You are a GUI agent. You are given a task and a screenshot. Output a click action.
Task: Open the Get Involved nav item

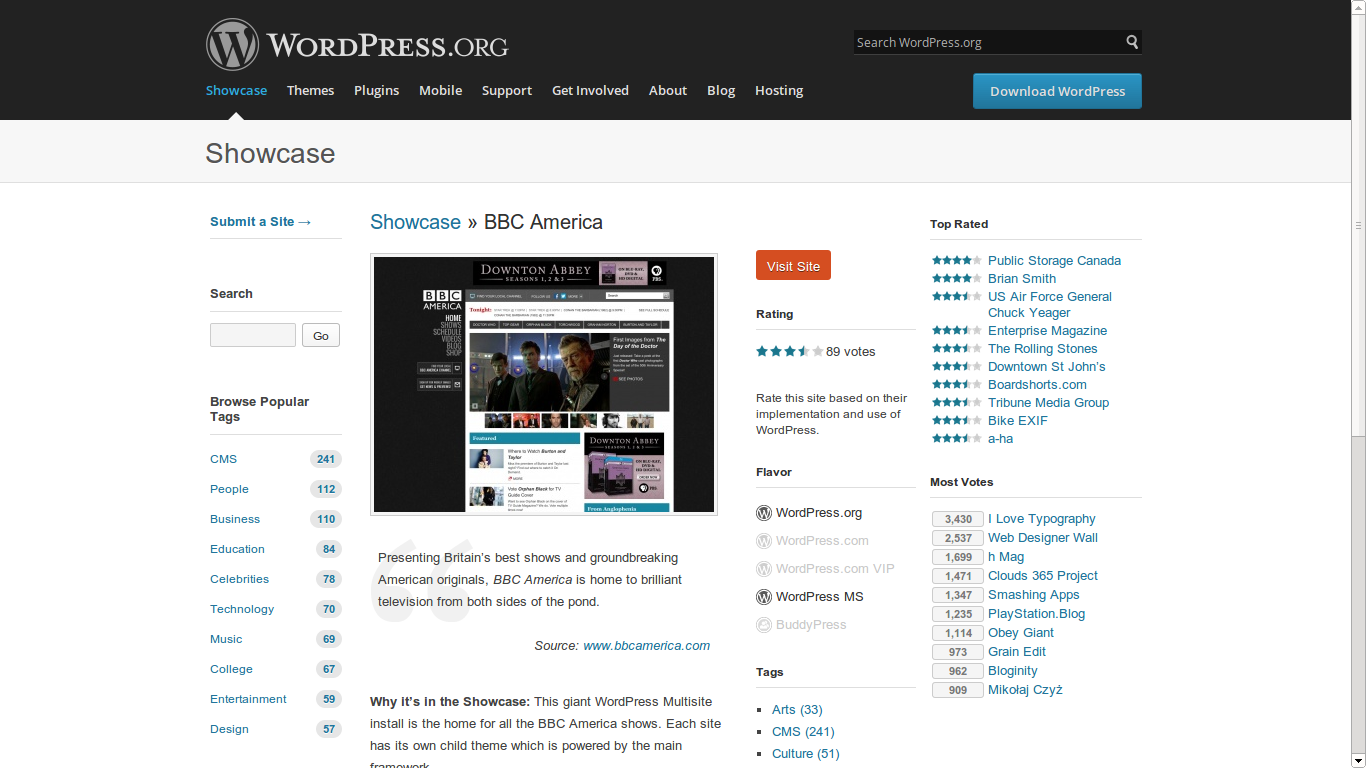tap(590, 90)
